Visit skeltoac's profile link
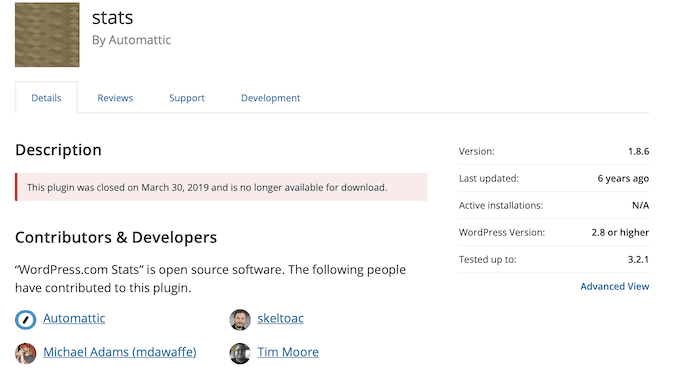This screenshot has width=700, height=379. tap(280, 318)
